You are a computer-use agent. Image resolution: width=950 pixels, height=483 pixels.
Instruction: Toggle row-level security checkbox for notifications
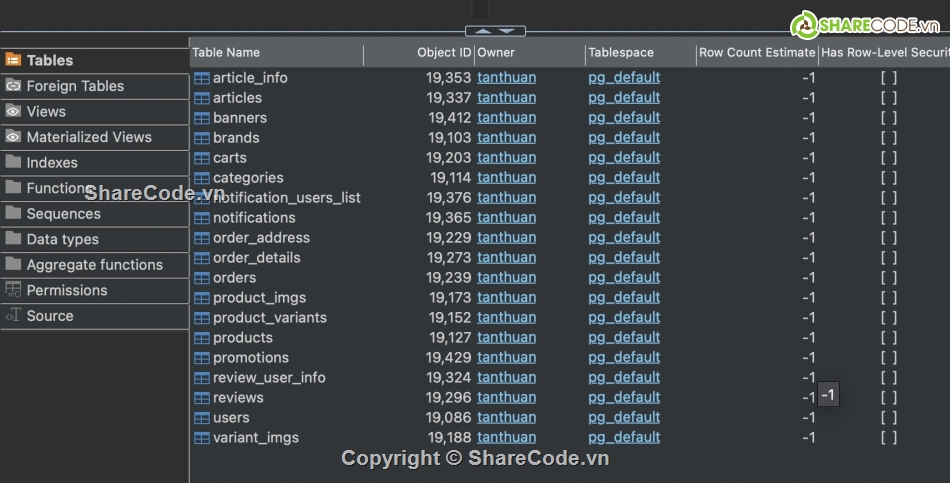point(889,218)
